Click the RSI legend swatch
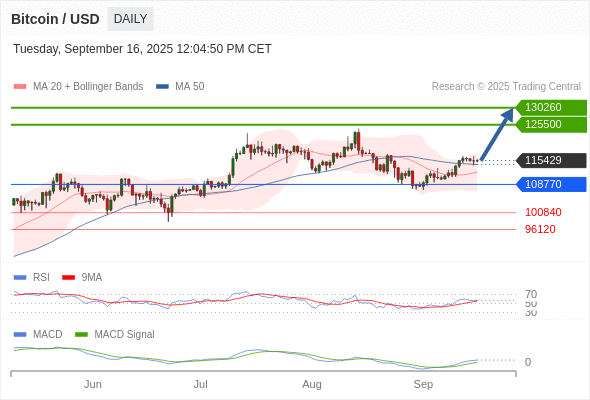Viewport: 590px width, 400px height. pos(20,278)
